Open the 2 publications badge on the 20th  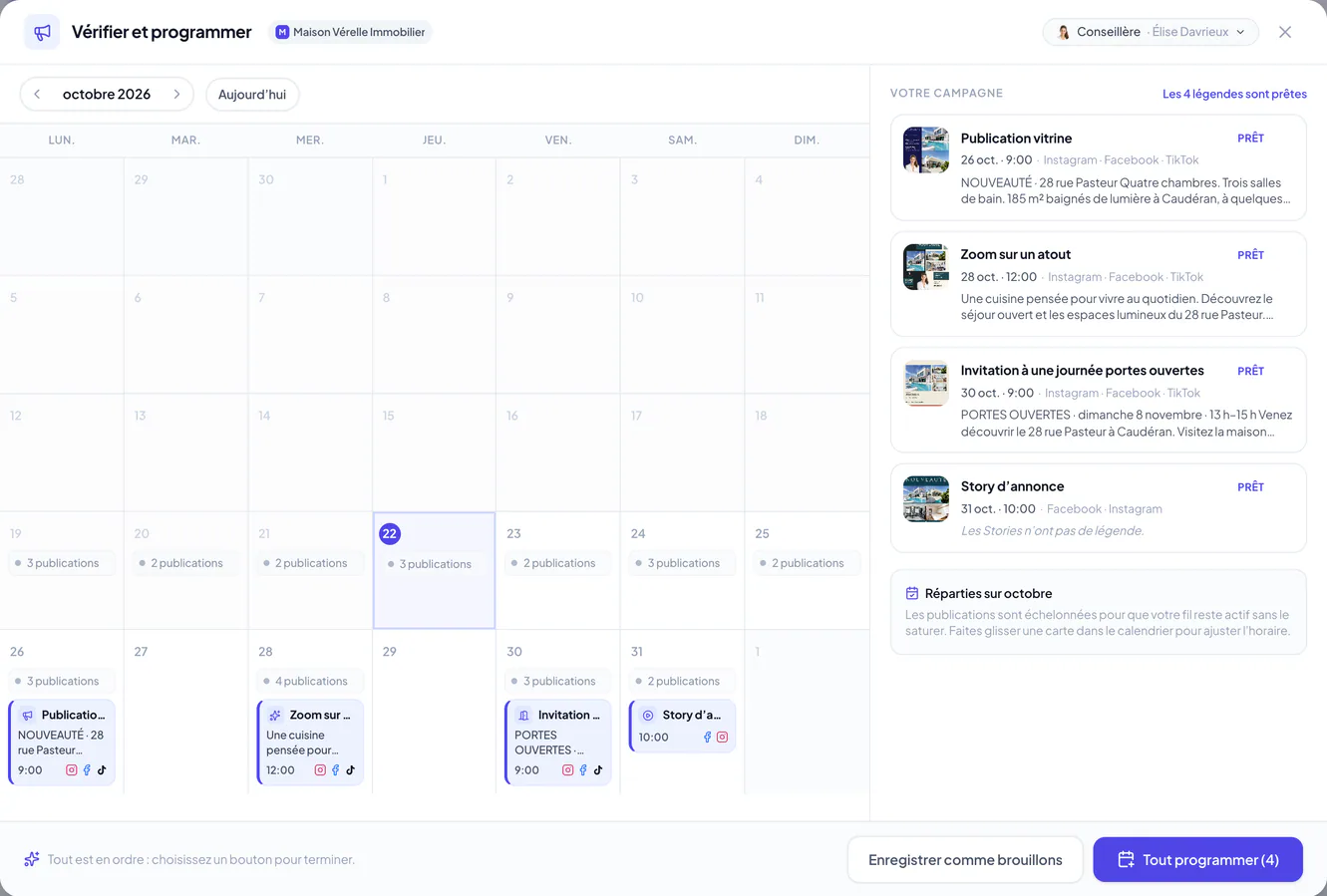tap(185, 563)
